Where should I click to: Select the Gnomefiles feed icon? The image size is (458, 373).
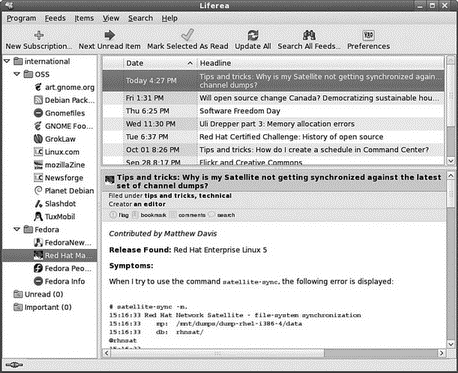(38, 113)
